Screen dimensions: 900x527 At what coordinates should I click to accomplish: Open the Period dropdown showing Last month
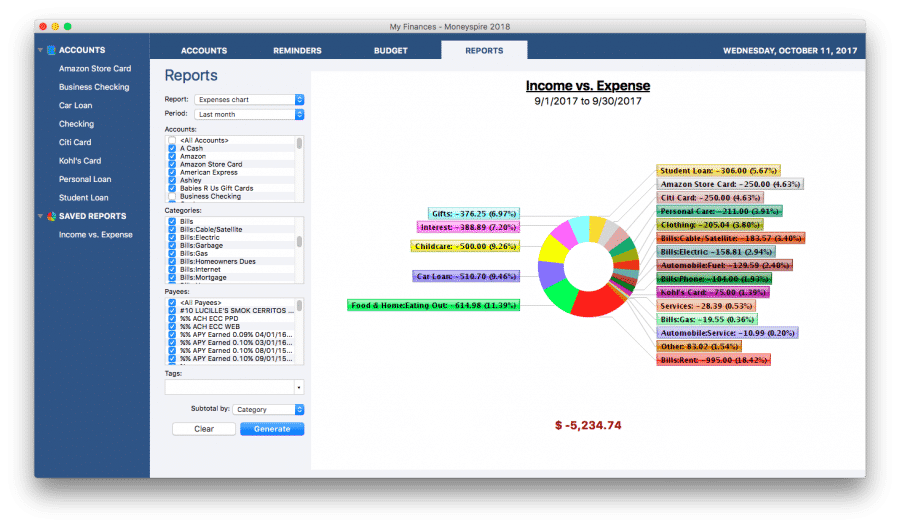point(249,114)
